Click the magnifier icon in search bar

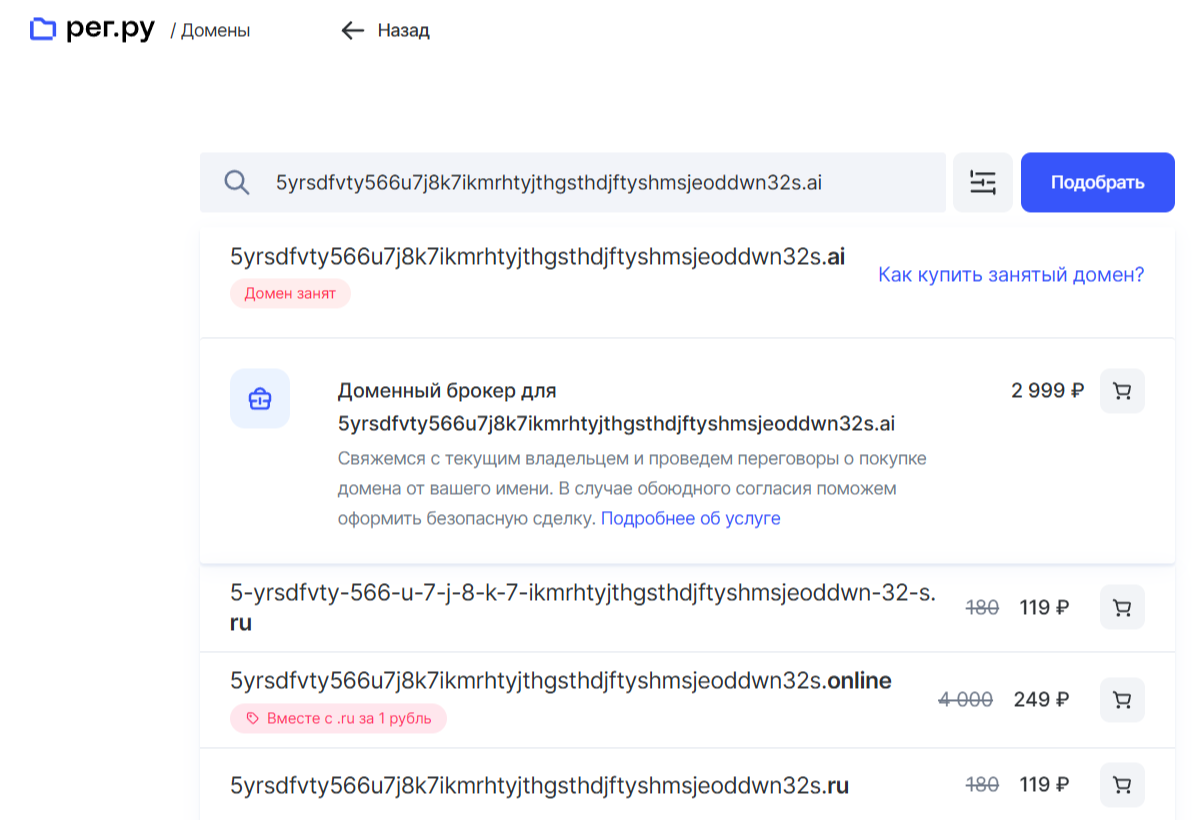(237, 183)
